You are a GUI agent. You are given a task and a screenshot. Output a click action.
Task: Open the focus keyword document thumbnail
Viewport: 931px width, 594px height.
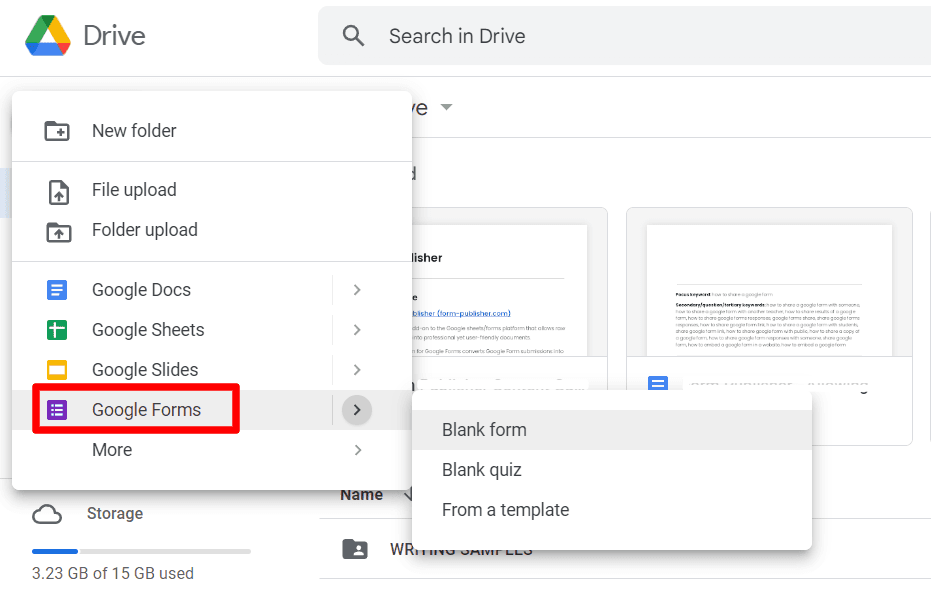tap(769, 291)
